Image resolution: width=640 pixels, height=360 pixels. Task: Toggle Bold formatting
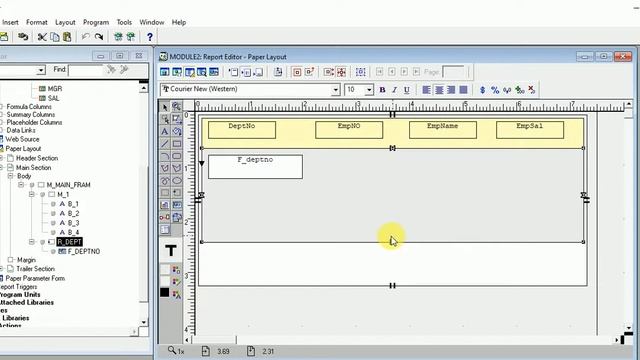coord(382,90)
